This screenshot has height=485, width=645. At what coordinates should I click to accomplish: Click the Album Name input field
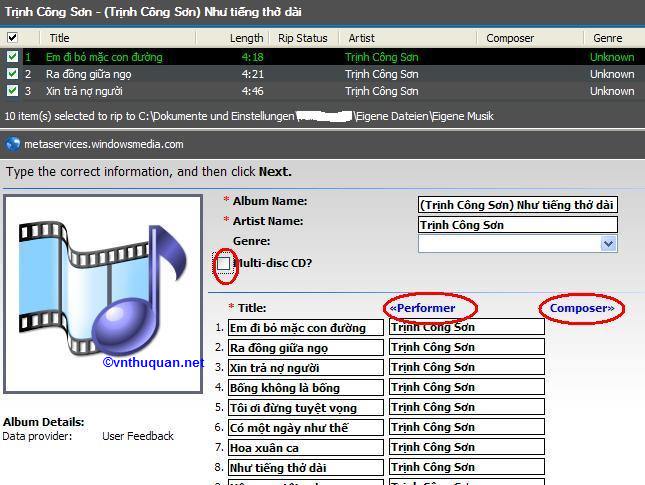pyautogui.click(x=517, y=205)
